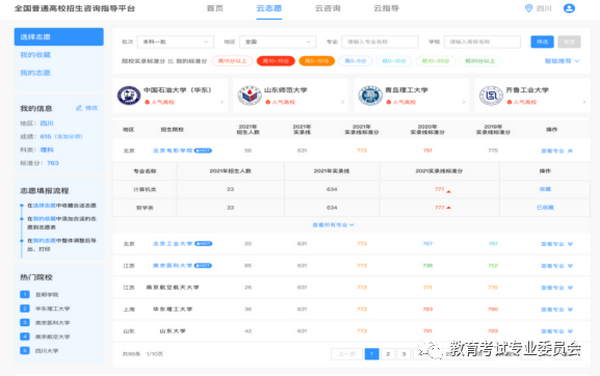Click HOT badge next to 南京医科大学

tap(203, 265)
